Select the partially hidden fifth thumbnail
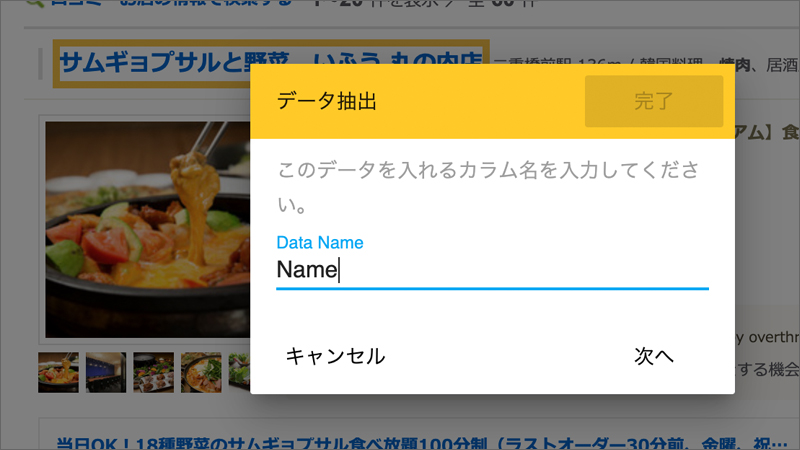The height and width of the screenshot is (450, 800). click(239, 372)
